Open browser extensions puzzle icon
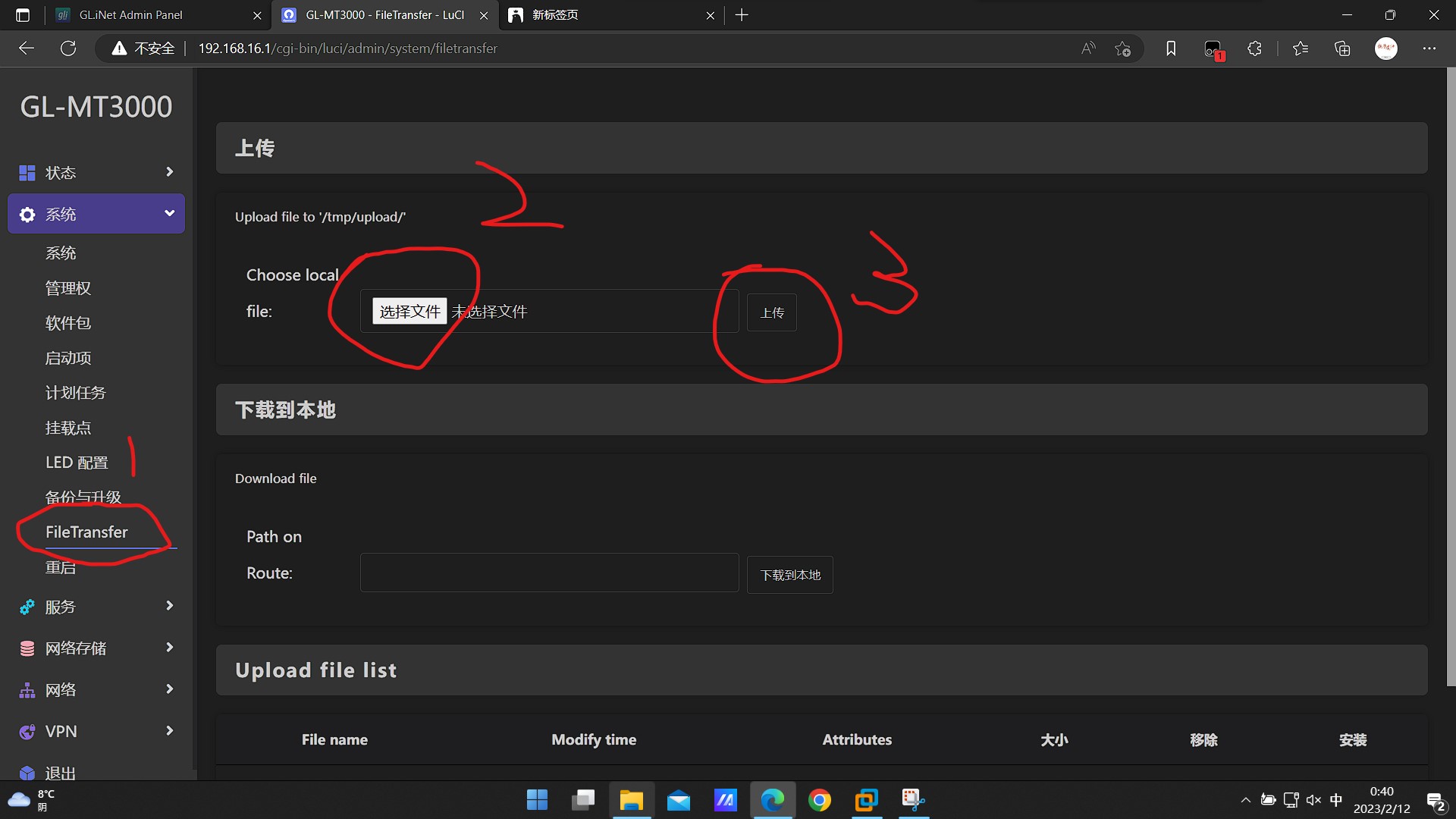Screen dimensions: 1456x819 (x=1254, y=49)
